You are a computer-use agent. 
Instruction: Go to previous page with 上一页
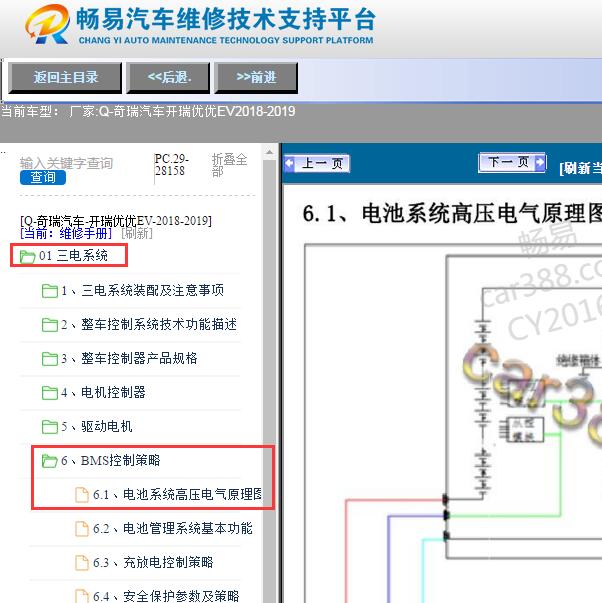pos(317,163)
